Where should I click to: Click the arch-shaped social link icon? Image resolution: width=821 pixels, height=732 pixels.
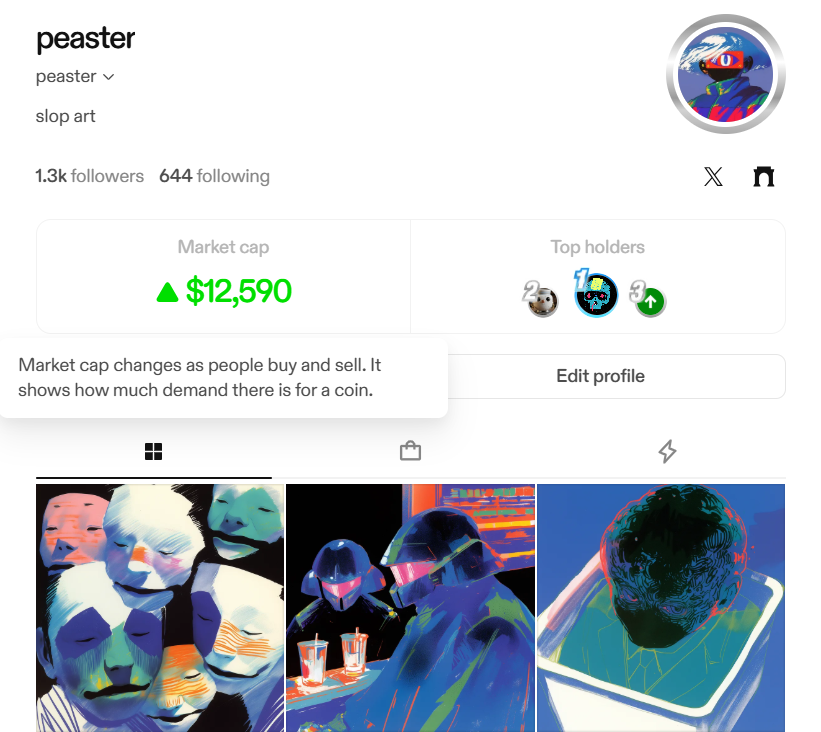pyautogui.click(x=763, y=176)
